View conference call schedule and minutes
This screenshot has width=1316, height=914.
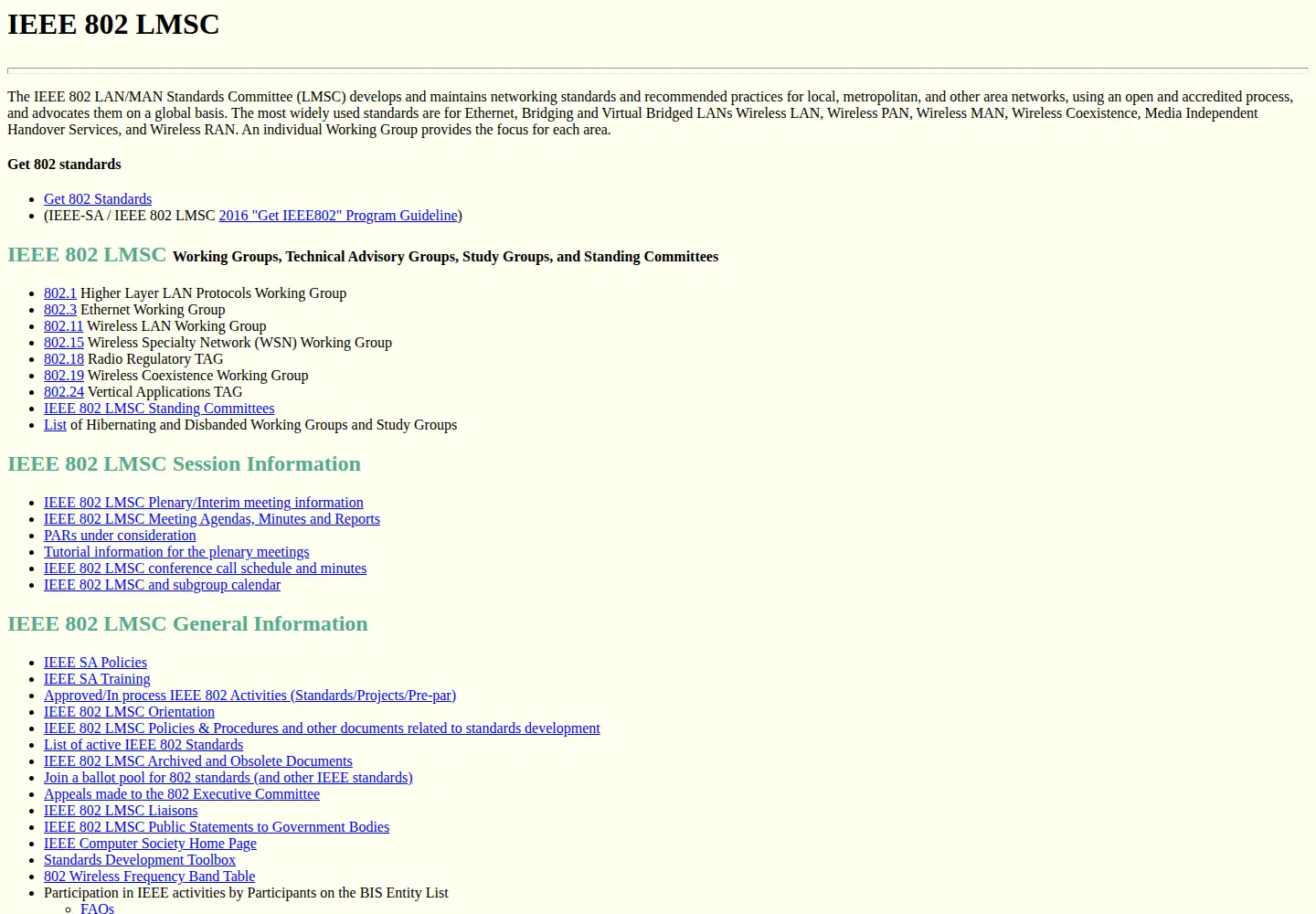pyautogui.click(x=205, y=569)
